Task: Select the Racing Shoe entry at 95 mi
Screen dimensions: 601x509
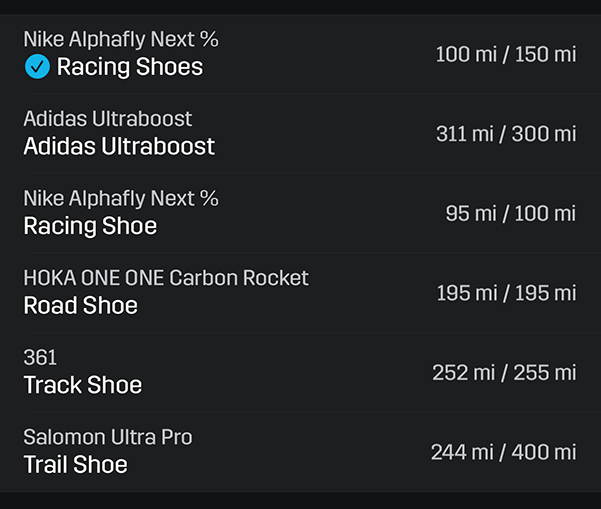Action: coord(300,213)
